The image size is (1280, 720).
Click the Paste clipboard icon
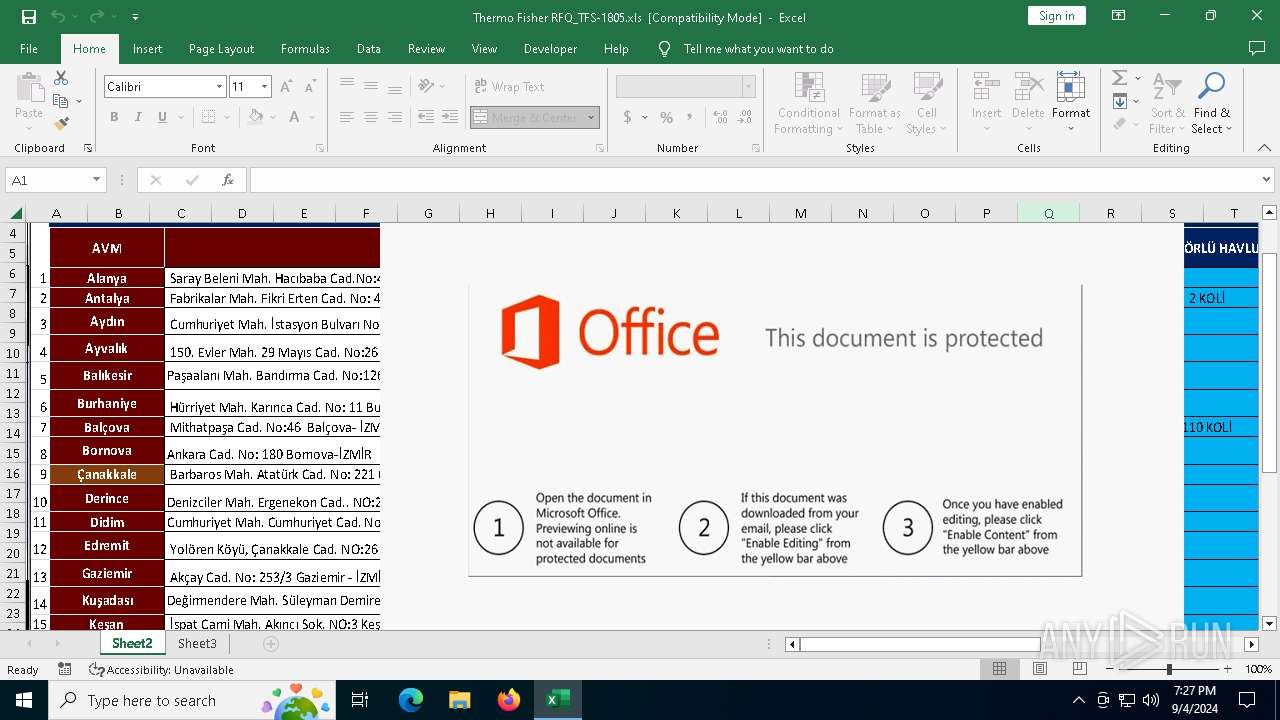pyautogui.click(x=29, y=89)
